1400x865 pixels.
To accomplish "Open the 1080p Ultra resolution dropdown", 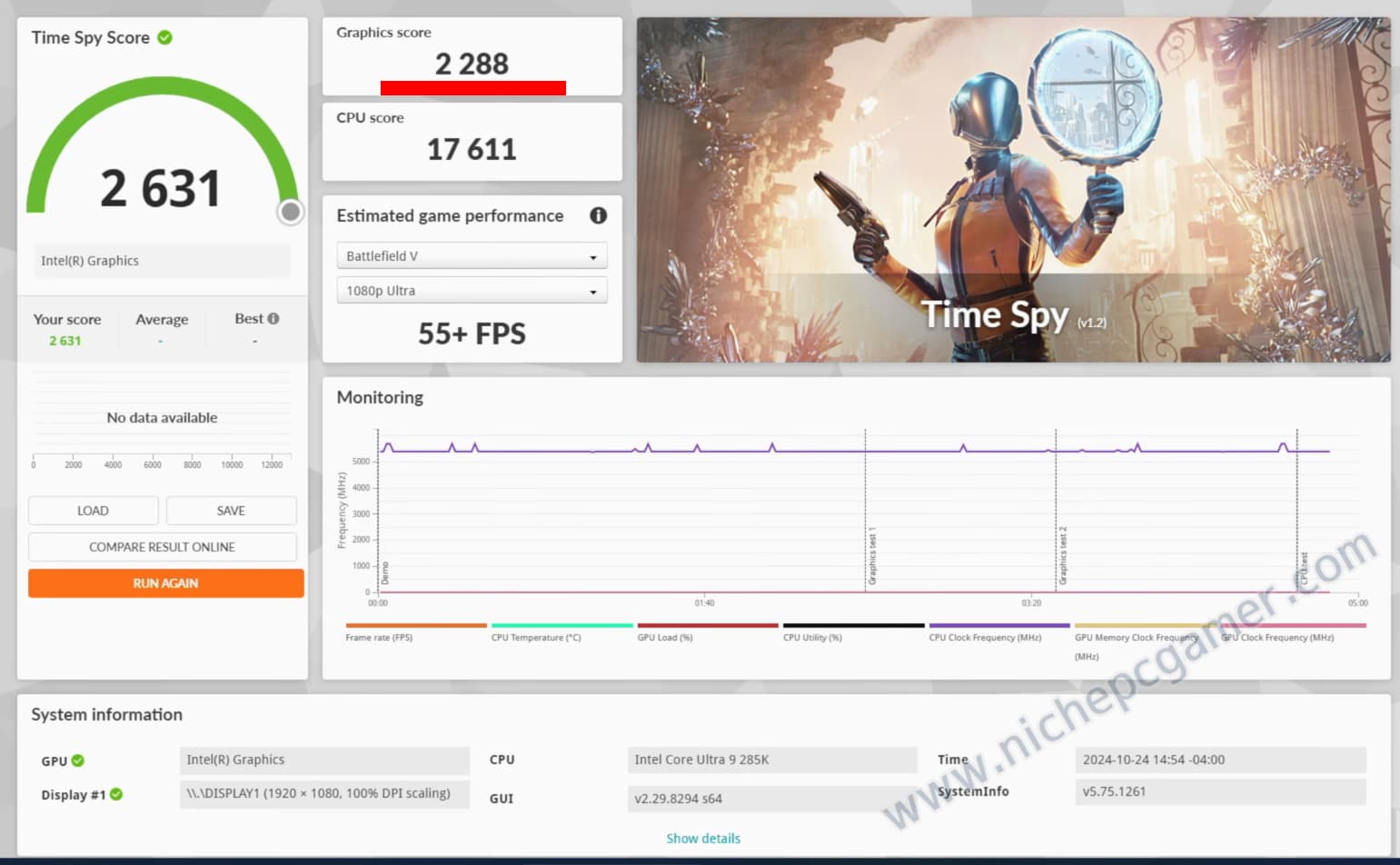I will pos(472,291).
